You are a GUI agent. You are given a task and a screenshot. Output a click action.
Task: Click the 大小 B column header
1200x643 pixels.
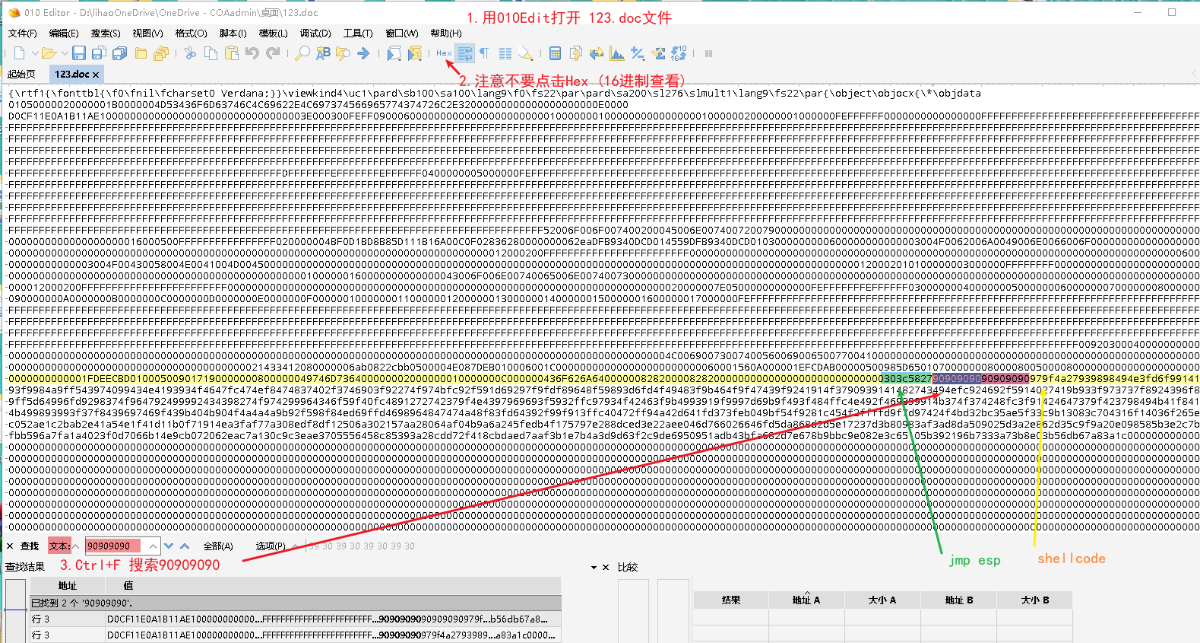coord(1034,599)
